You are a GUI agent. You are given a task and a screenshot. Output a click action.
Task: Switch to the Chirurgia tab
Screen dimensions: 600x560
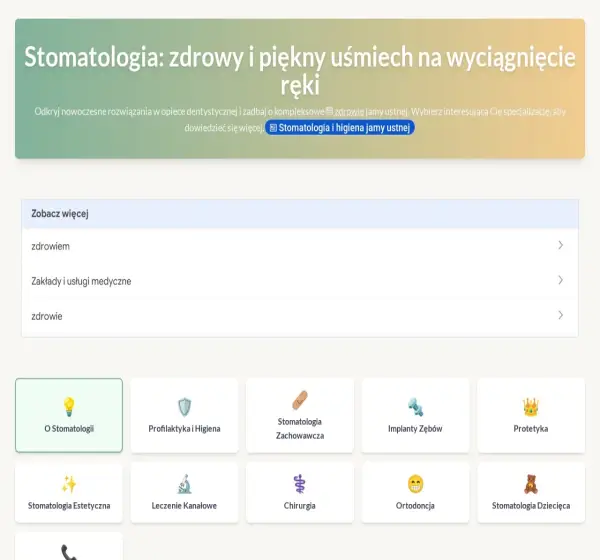tap(300, 492)
